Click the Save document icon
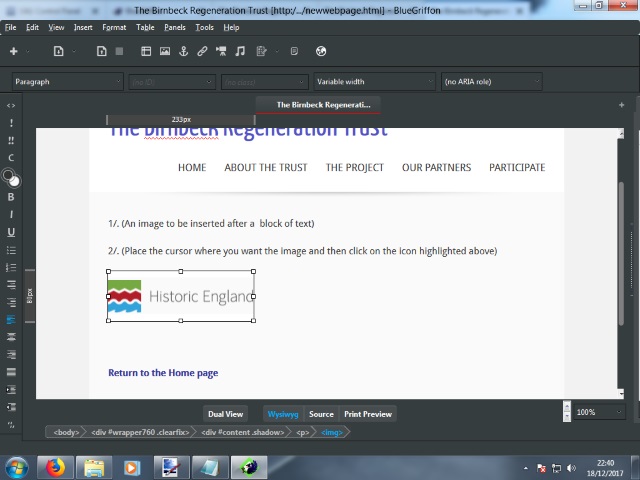Image resolution: width=640 pixels, height=480 pixels. pos(101,51)
